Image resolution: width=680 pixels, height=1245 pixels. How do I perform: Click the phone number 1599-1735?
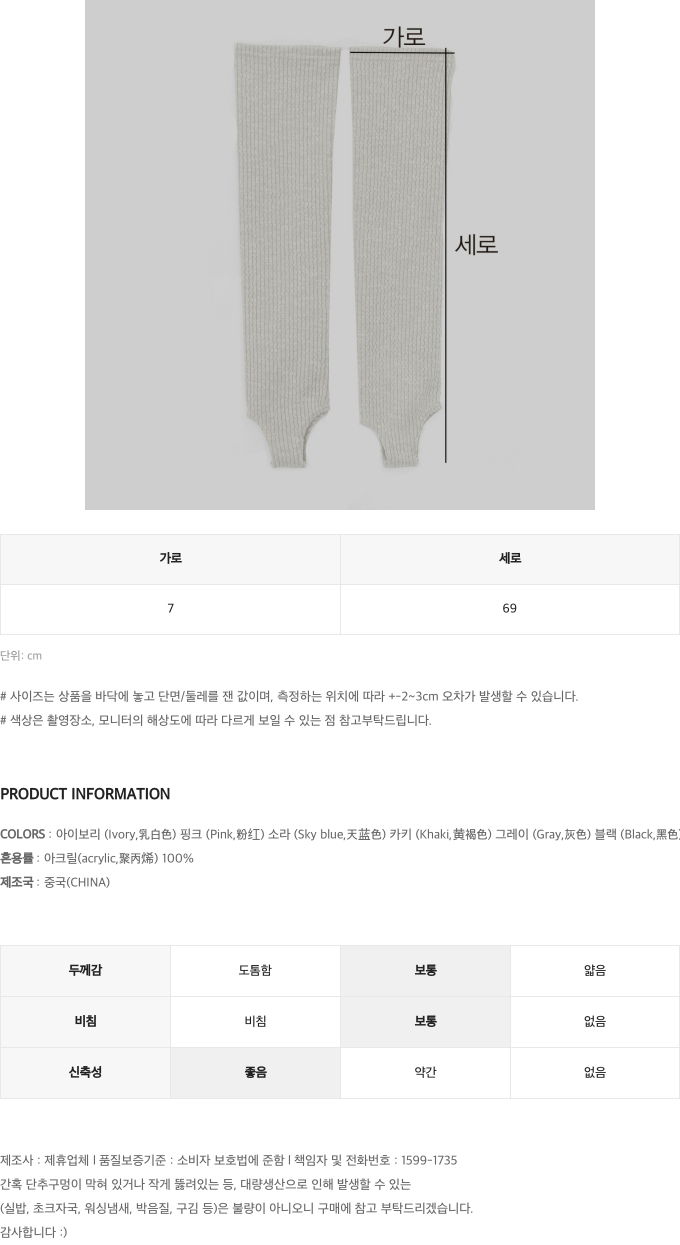pyautogui.click(x=428, y=1160)
